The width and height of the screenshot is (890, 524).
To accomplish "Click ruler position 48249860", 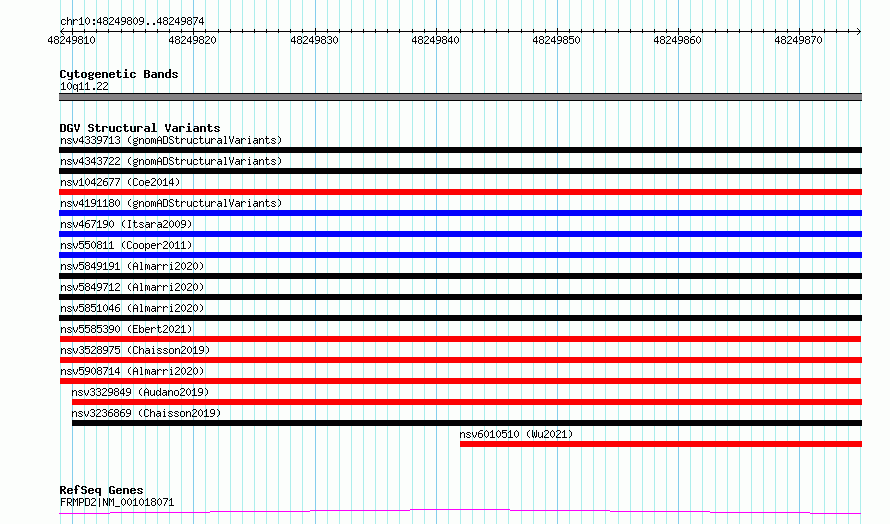I will click(677, 40).
